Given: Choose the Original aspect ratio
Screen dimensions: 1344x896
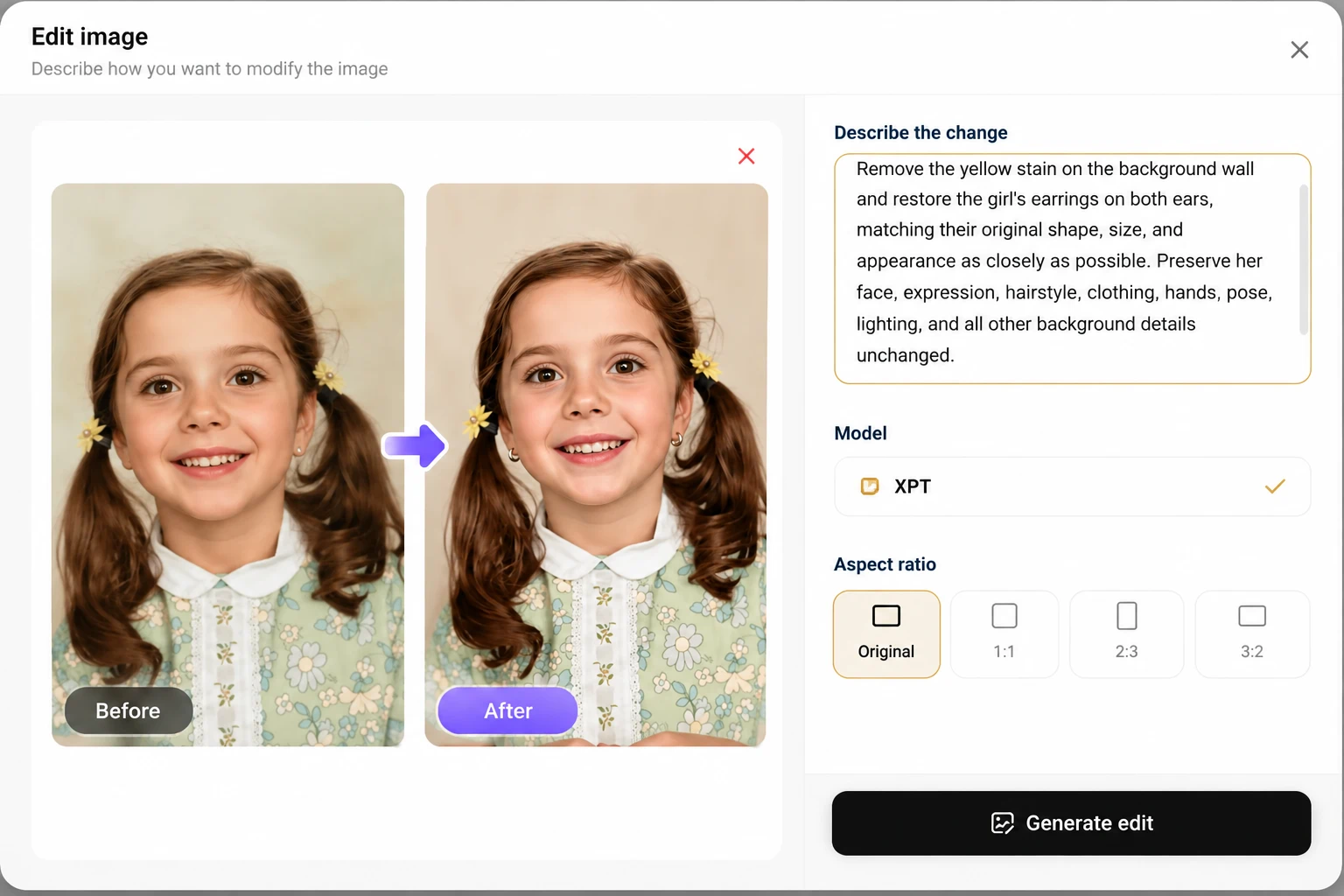Looking at the screenshot, I should click(886, 634).
